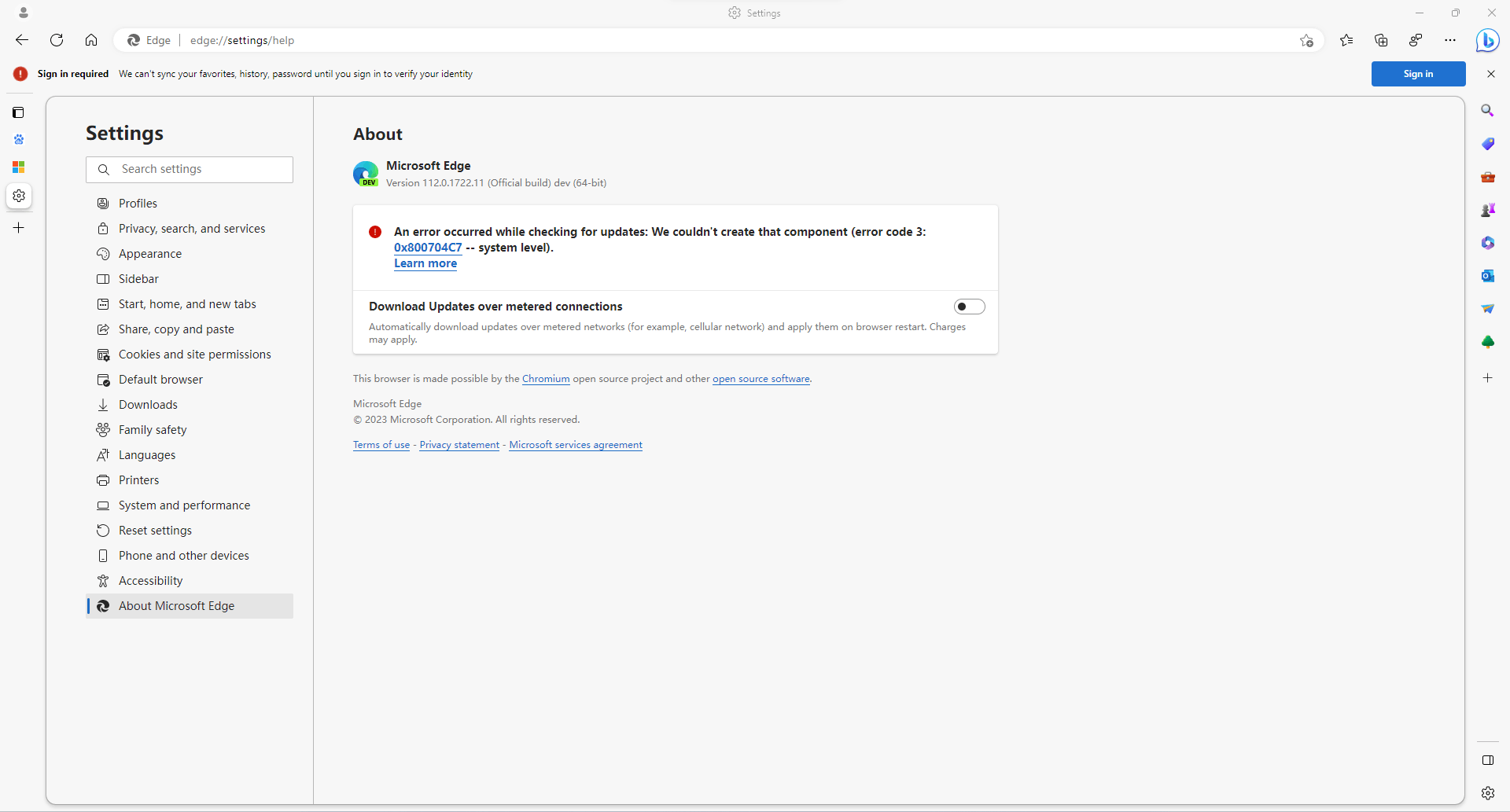Open sidebar settings gear at bottom right

click(x=1488, y=793)
